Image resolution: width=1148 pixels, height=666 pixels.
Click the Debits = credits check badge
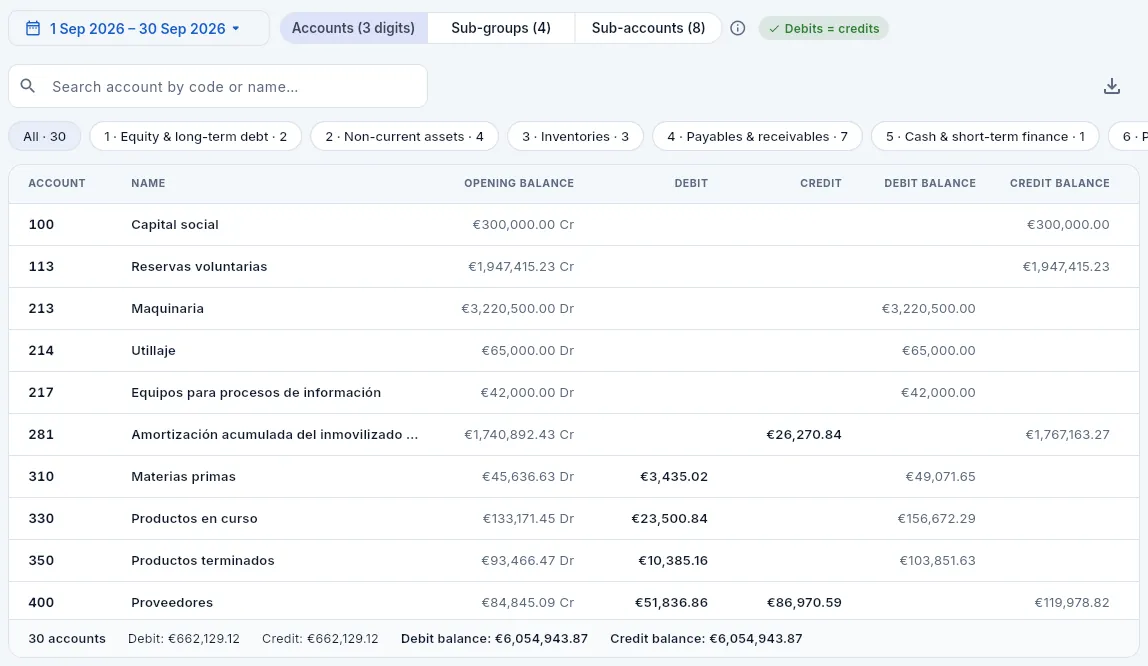[x=824, y=29]
